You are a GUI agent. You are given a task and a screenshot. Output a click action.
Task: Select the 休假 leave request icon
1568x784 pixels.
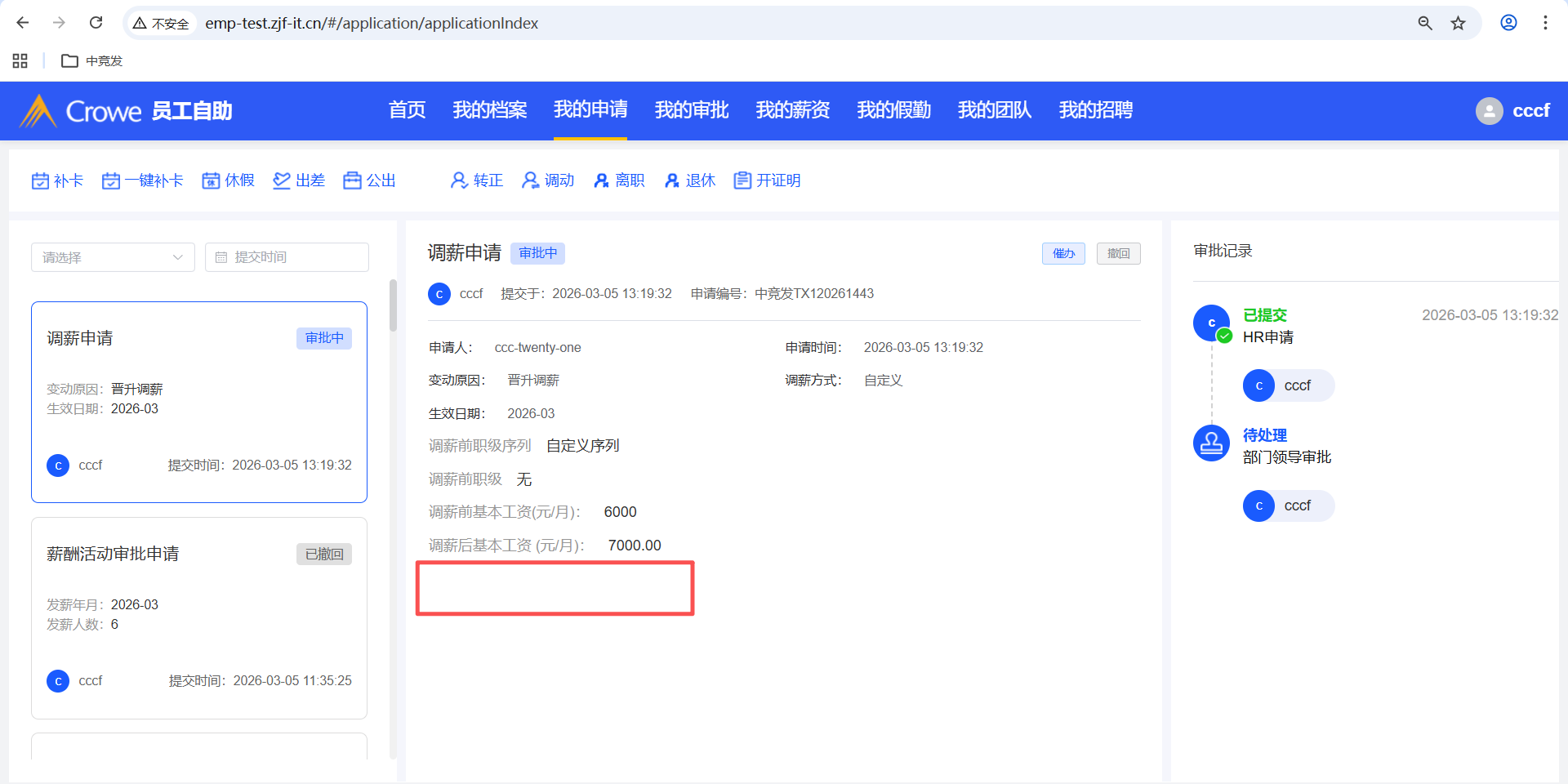coord(212,180)
